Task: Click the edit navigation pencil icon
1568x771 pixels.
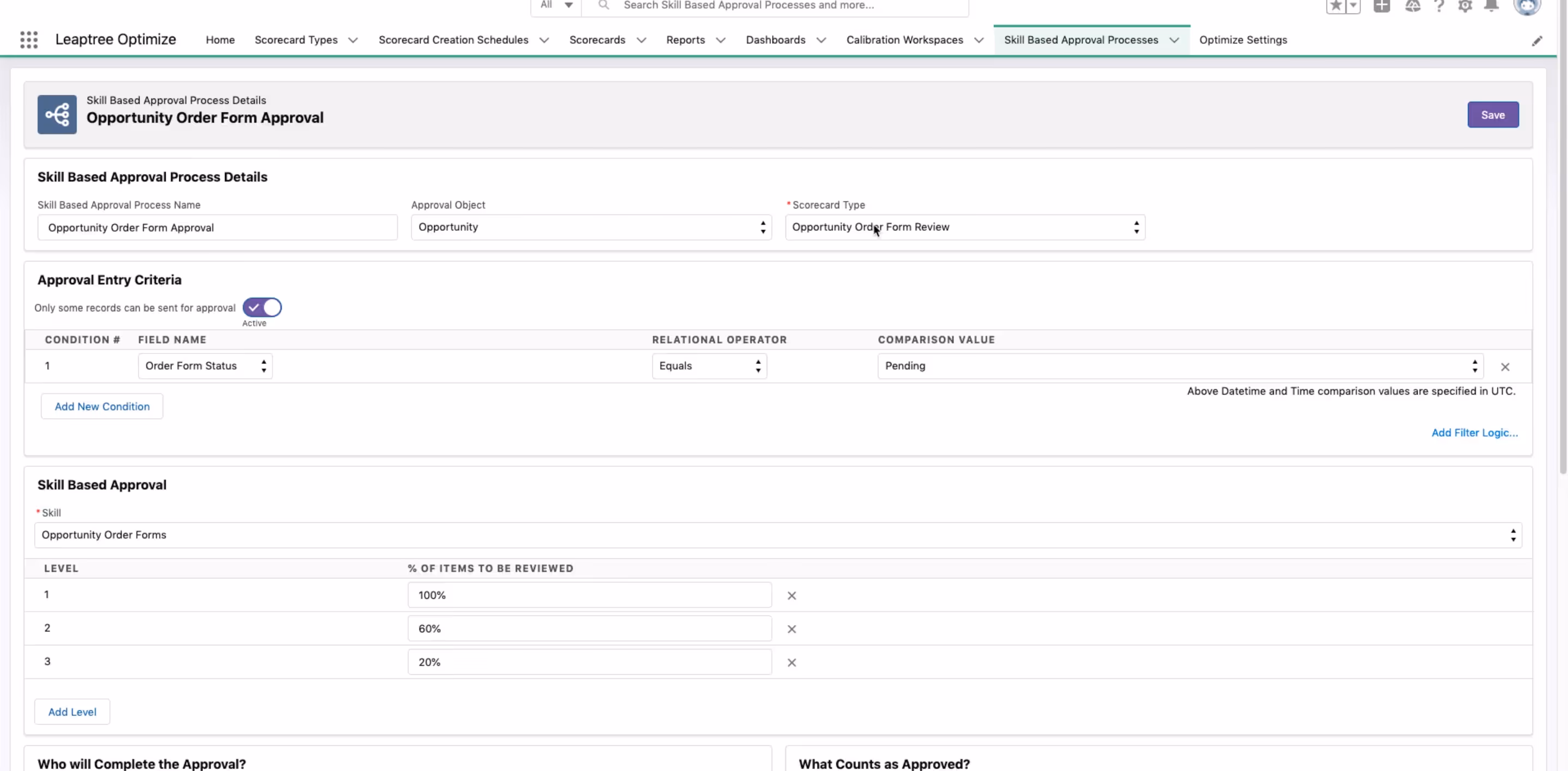Action: [1537, 41]
